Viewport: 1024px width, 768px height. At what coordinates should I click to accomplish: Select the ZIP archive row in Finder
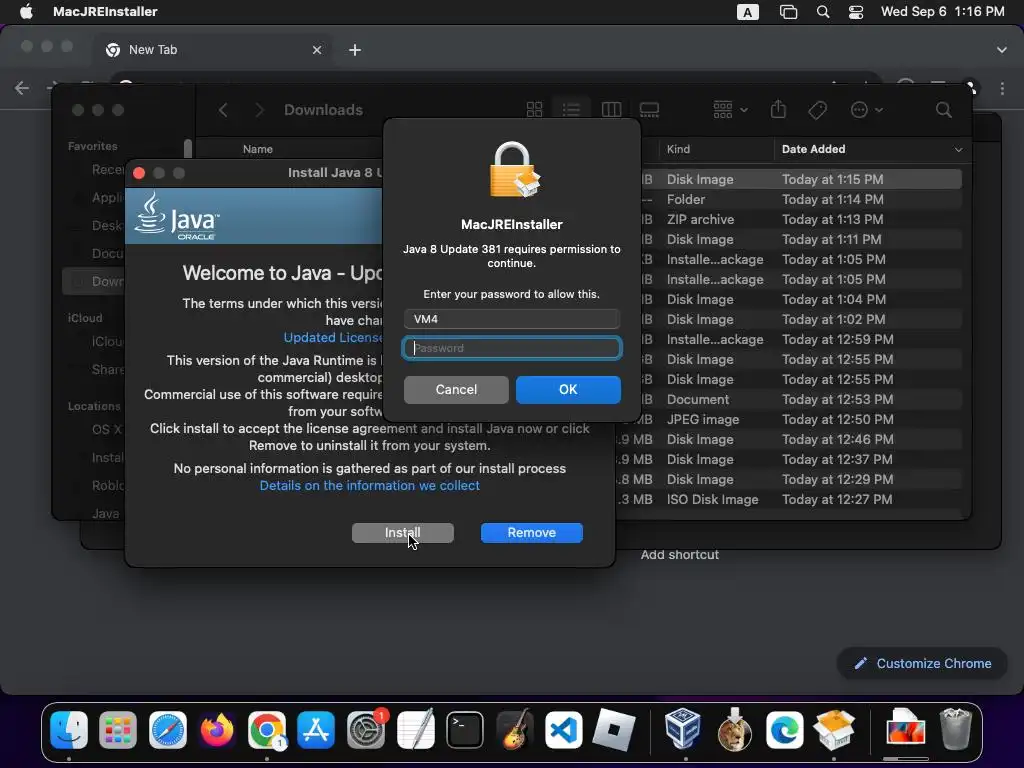point(802,219)
